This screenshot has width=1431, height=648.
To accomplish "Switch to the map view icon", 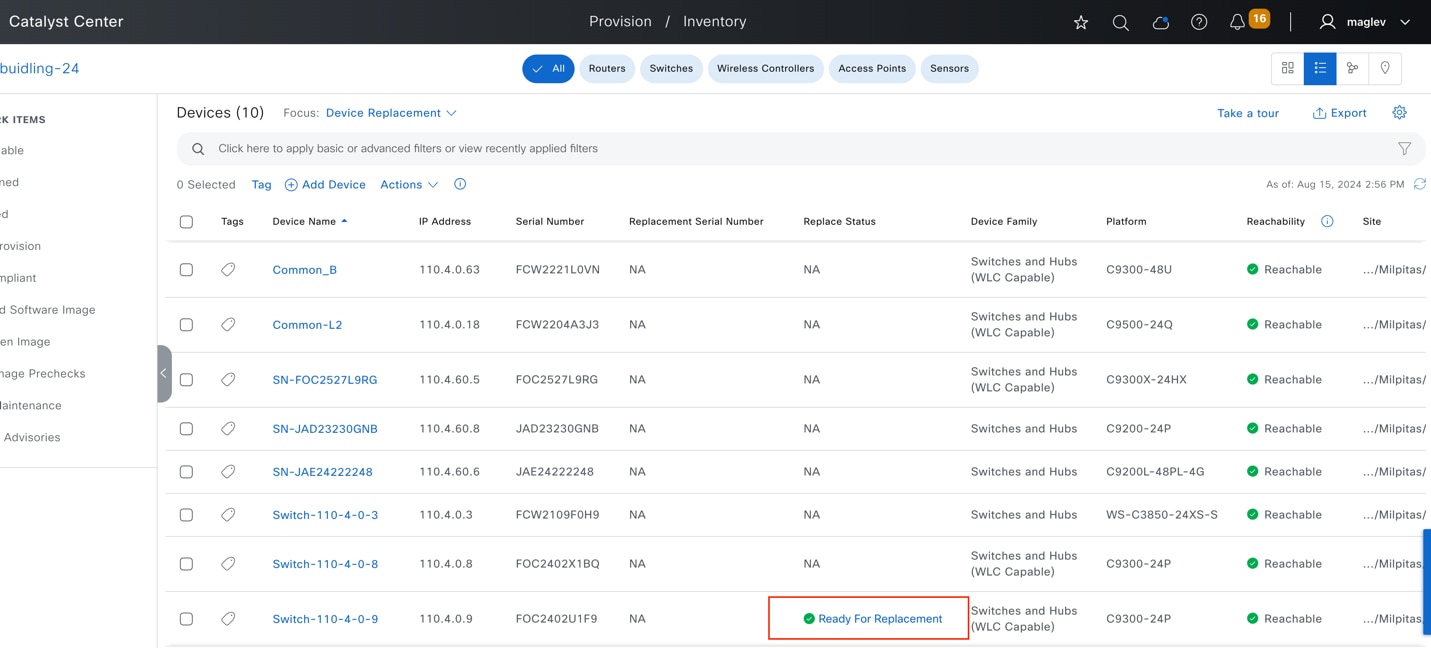I will point(1385,68).
